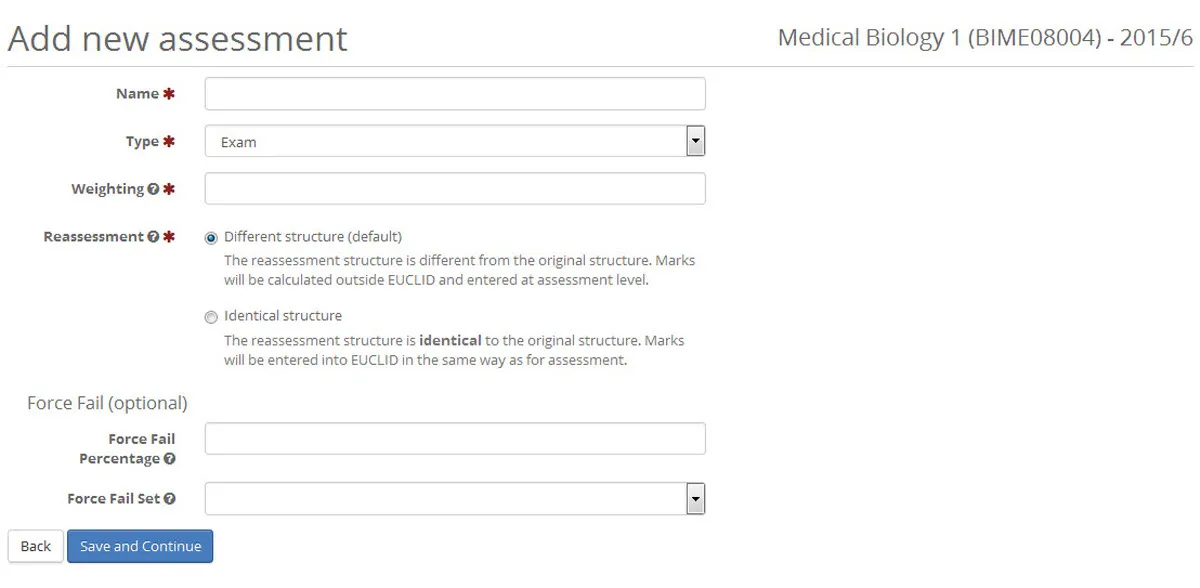Click the Exam value in Type selector

238,142
